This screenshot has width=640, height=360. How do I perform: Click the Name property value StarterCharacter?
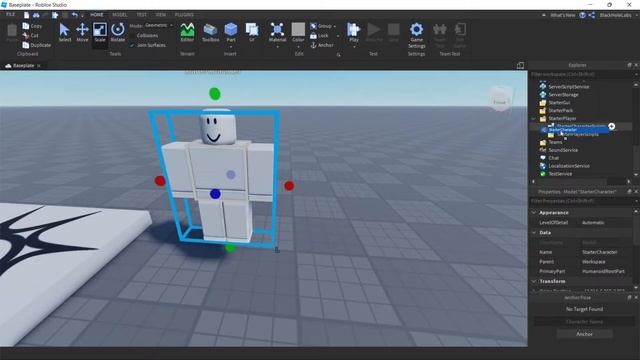coord(600,252)
